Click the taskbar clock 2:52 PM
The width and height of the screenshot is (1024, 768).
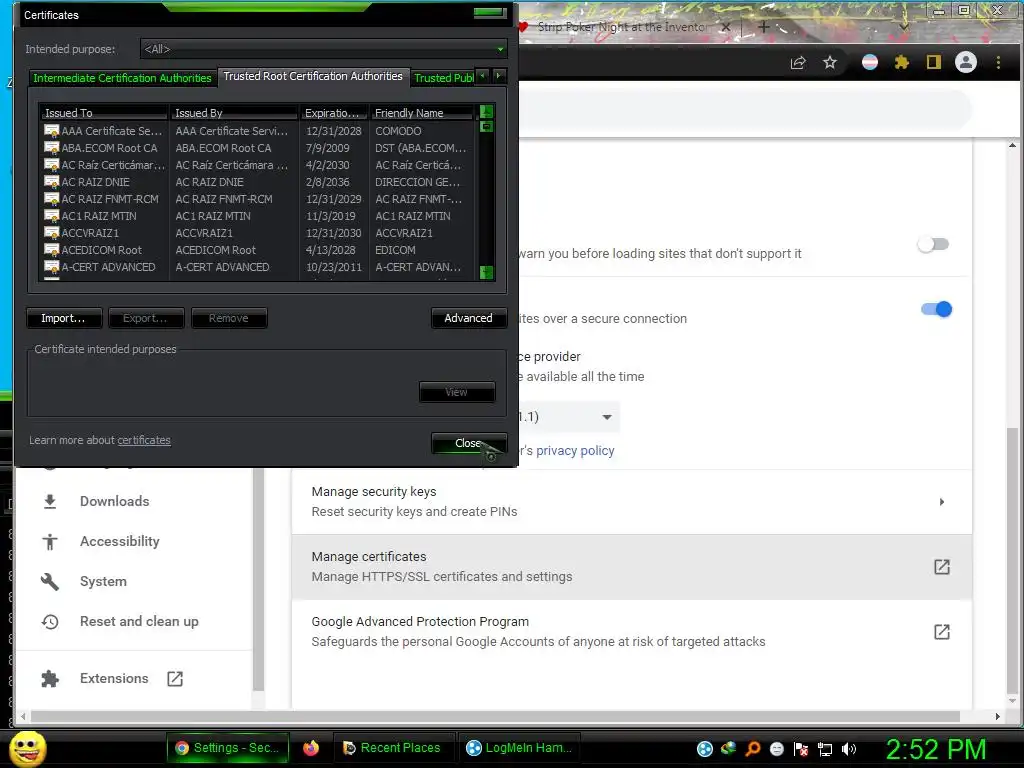(936, 749)
